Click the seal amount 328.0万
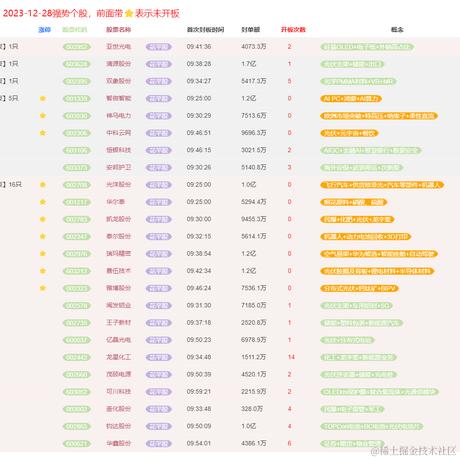The height and width of the screenshot is (460, 460). coord(252,409)
